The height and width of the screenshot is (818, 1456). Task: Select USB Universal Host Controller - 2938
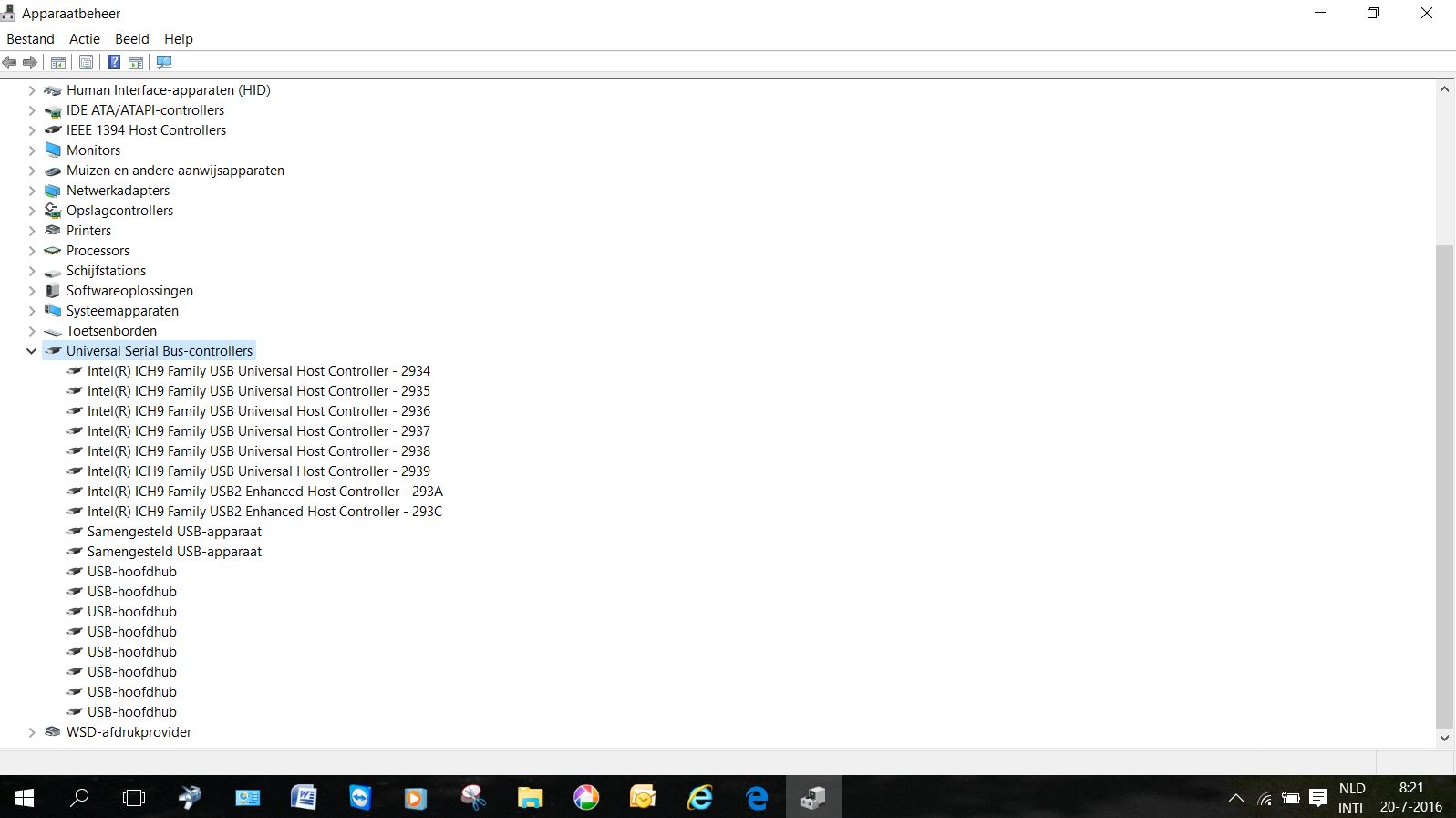click(259, 451)
